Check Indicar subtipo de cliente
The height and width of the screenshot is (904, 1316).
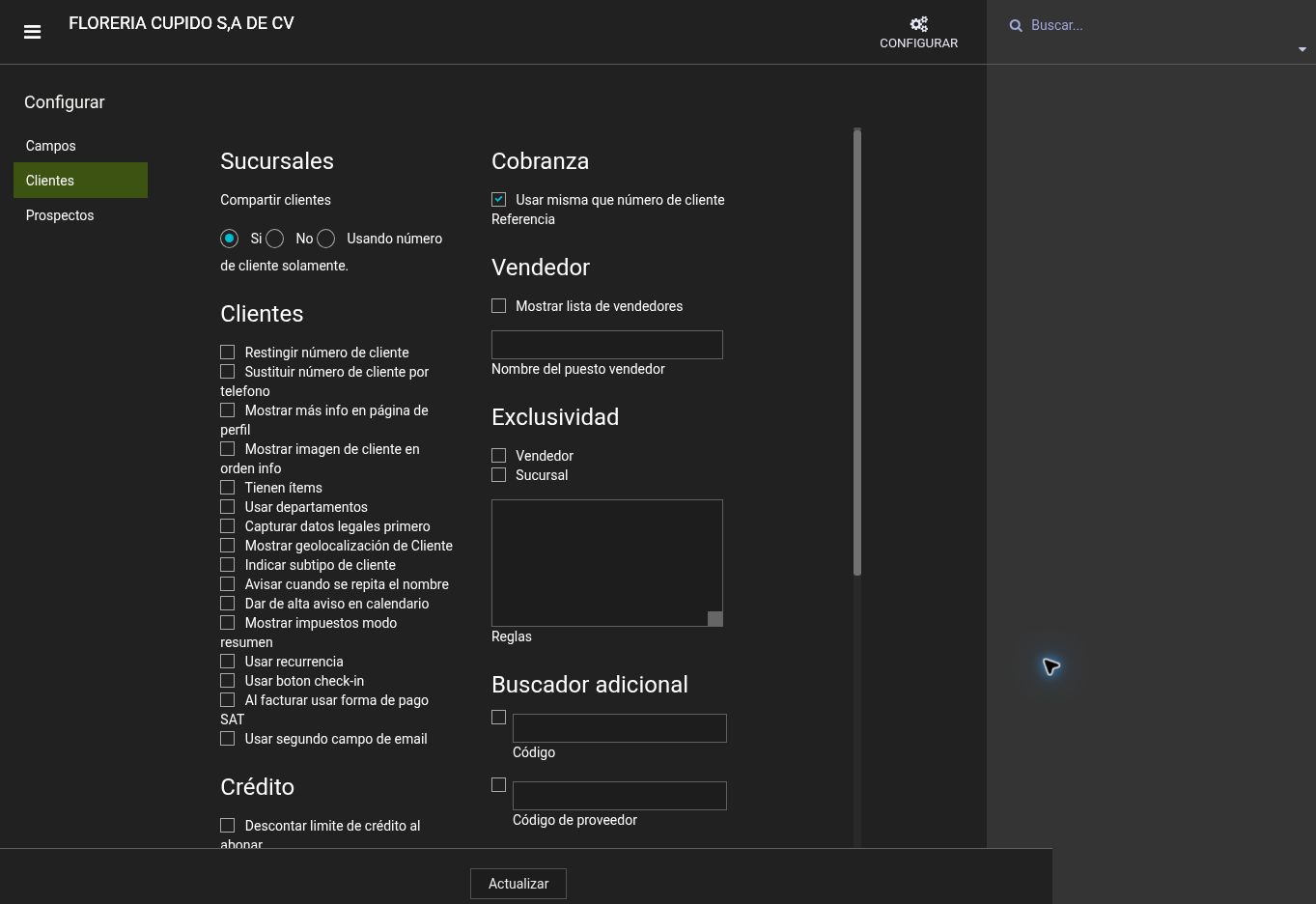pyautogui.click(x=228, y=565)
